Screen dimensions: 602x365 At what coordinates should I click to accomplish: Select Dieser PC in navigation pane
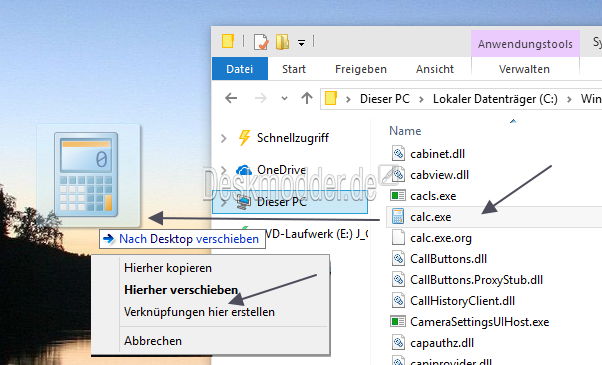point(290,202)
